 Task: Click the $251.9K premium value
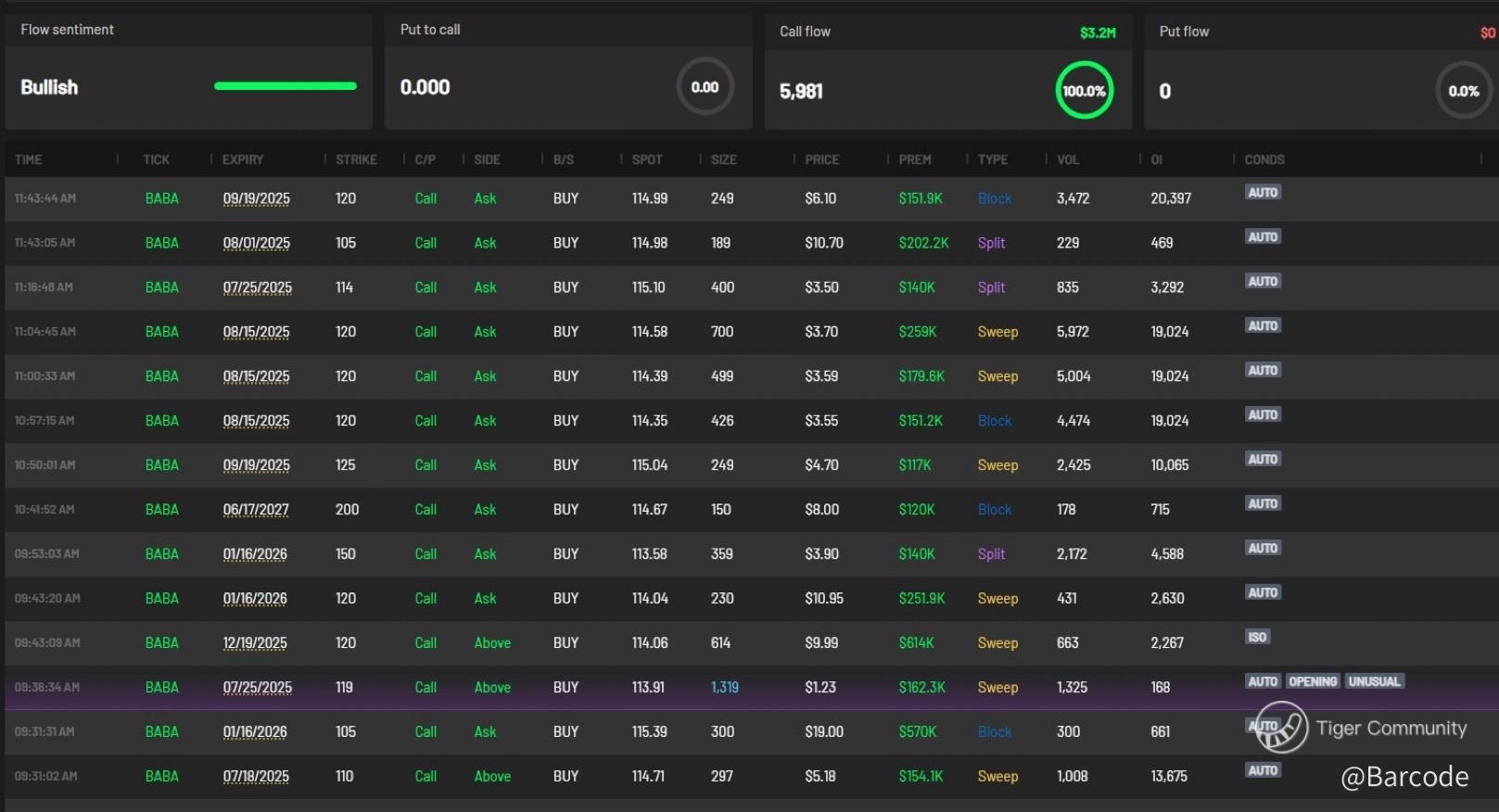(921, 599)
